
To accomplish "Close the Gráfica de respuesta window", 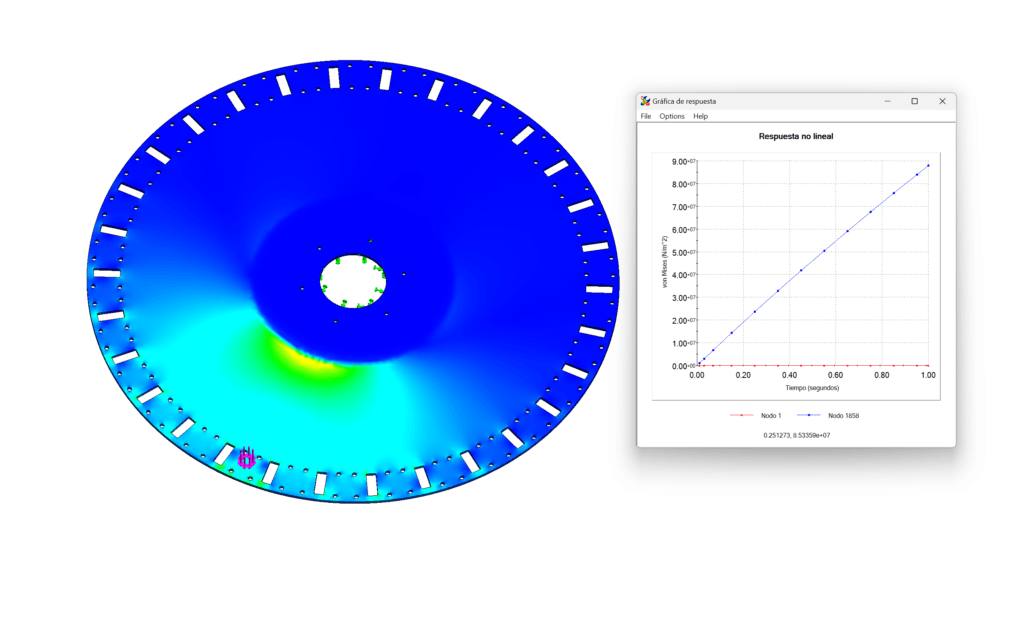I will click(x=942, y=101).
